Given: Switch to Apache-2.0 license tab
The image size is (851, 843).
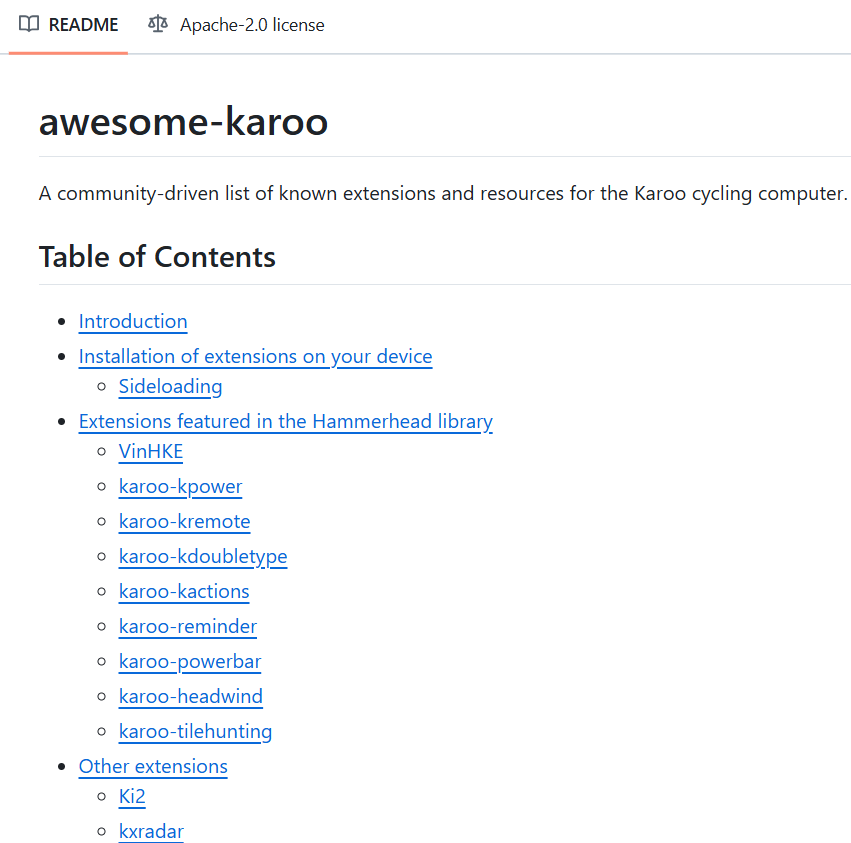Looking at the screenshot, I should click(x=236, y=25).
